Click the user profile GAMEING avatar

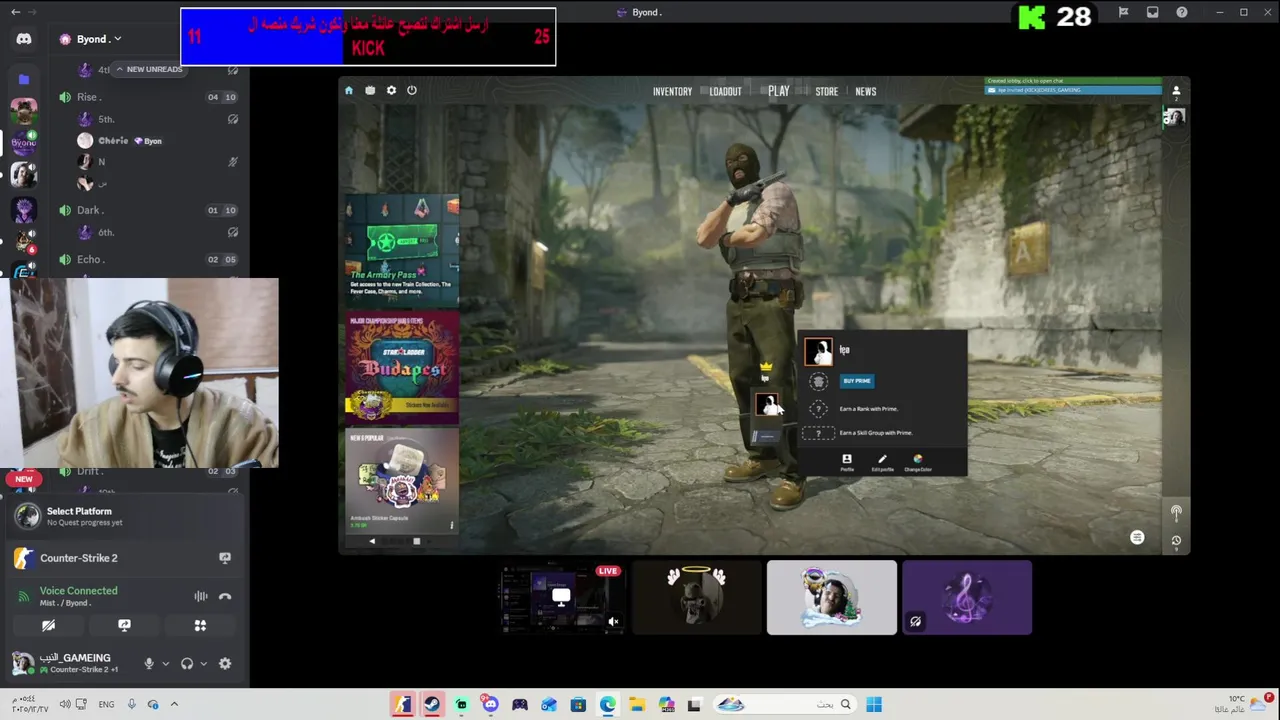point(22,663)
